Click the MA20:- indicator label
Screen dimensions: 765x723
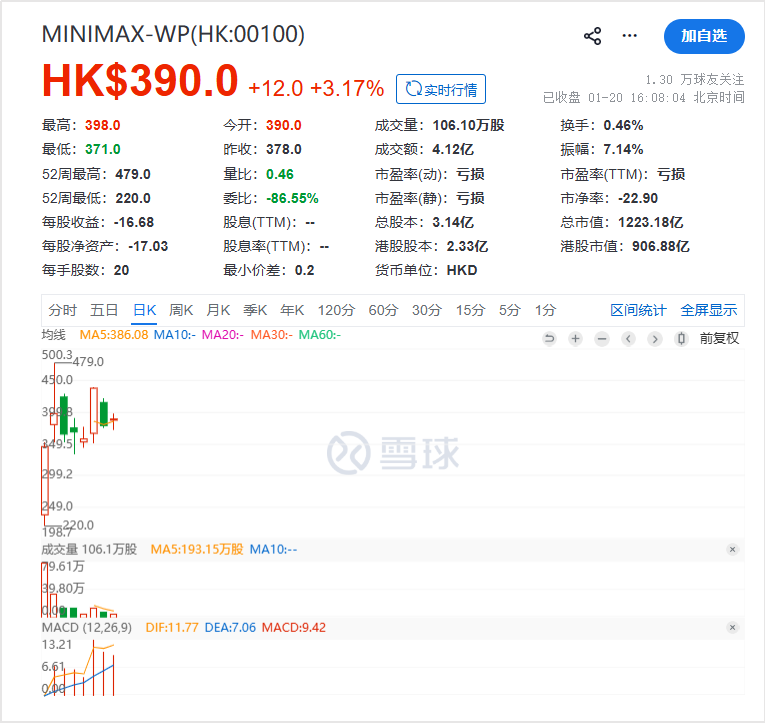pos(222,335)
